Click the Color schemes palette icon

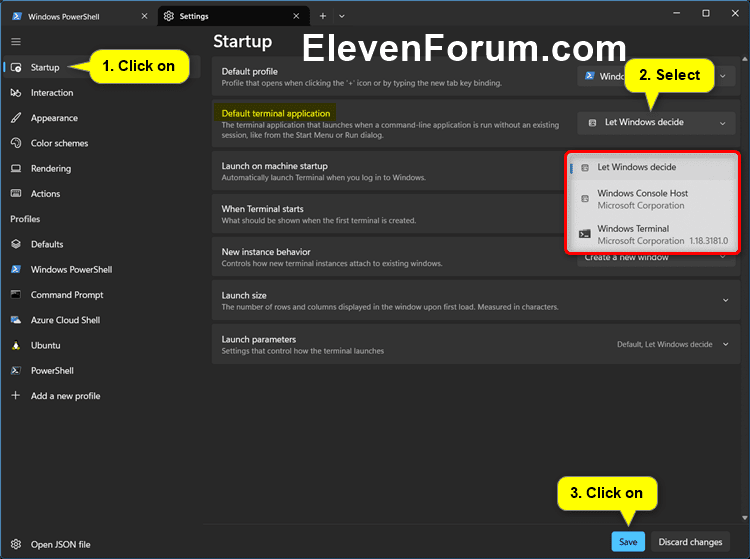coord(16,143)
